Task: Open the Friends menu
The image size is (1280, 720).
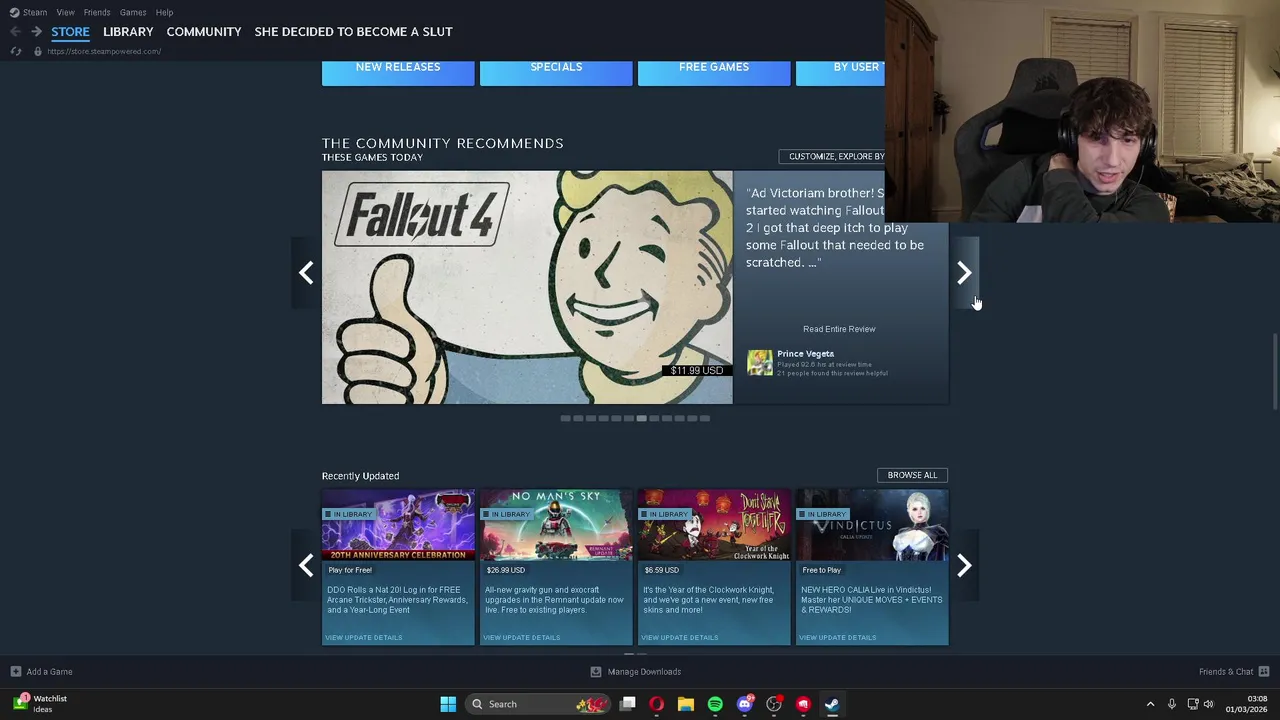Action: click(x=97, y=12)
